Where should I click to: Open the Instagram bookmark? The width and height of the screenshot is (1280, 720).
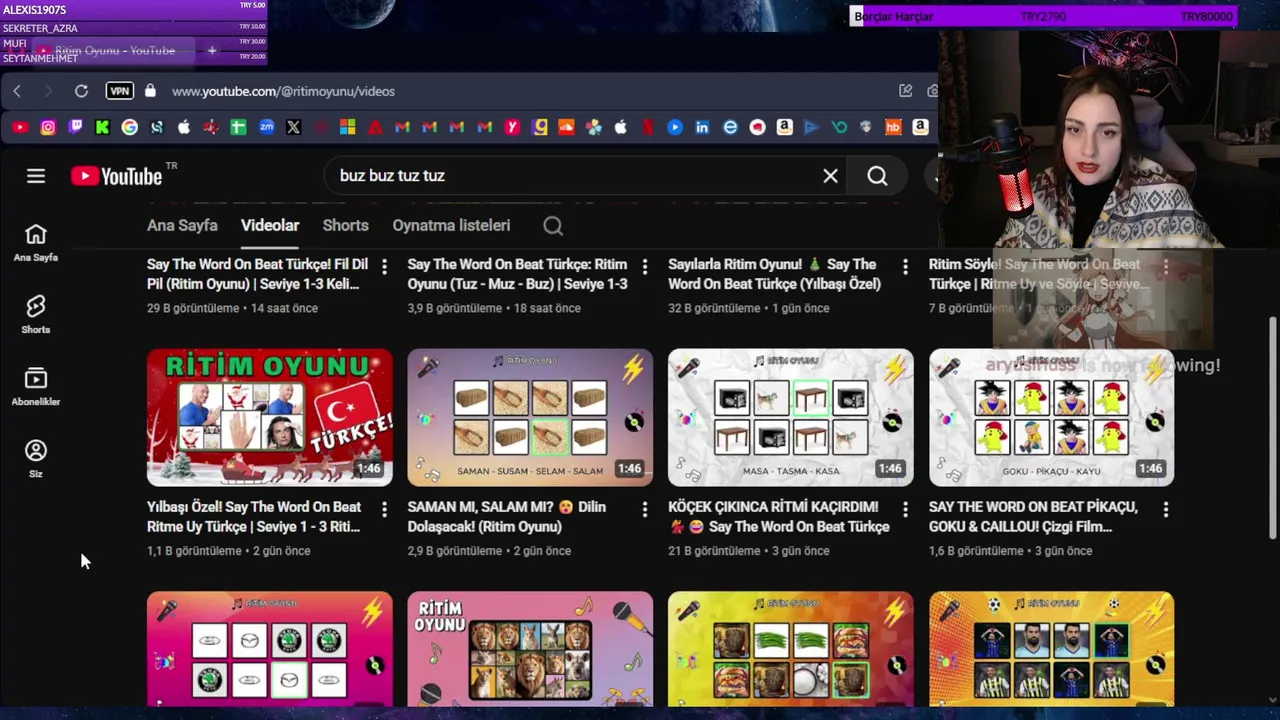pos(48,127)
